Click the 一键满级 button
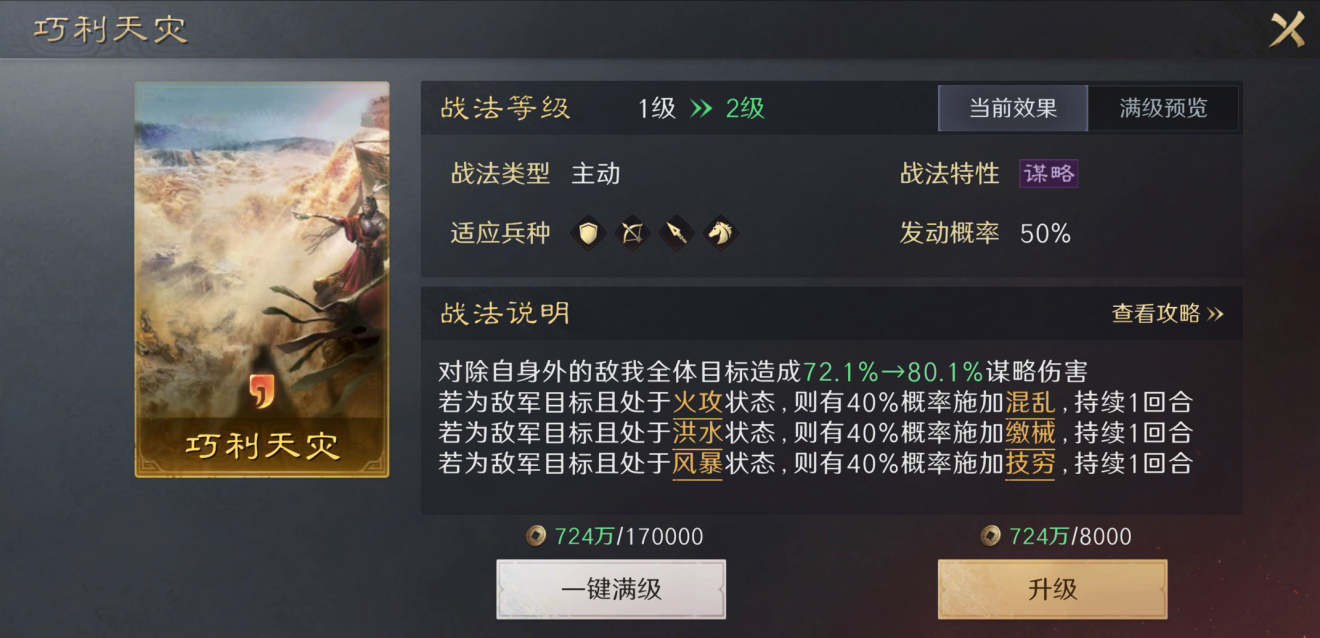Image resolution: width=1320 pixels, height=638 pixels. (611, 589)
